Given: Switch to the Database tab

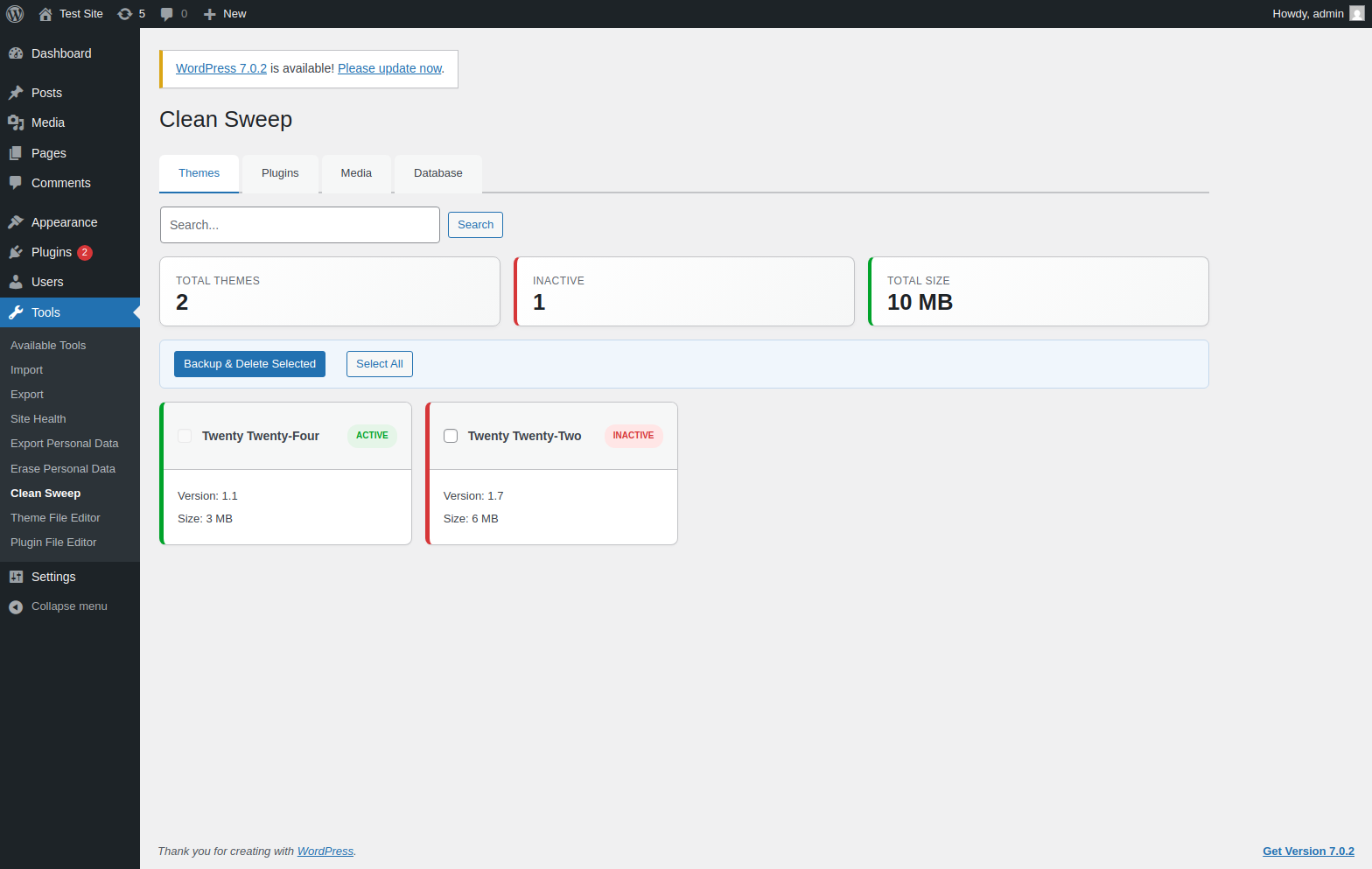Looking at the screenshot, I should (438, 173).
